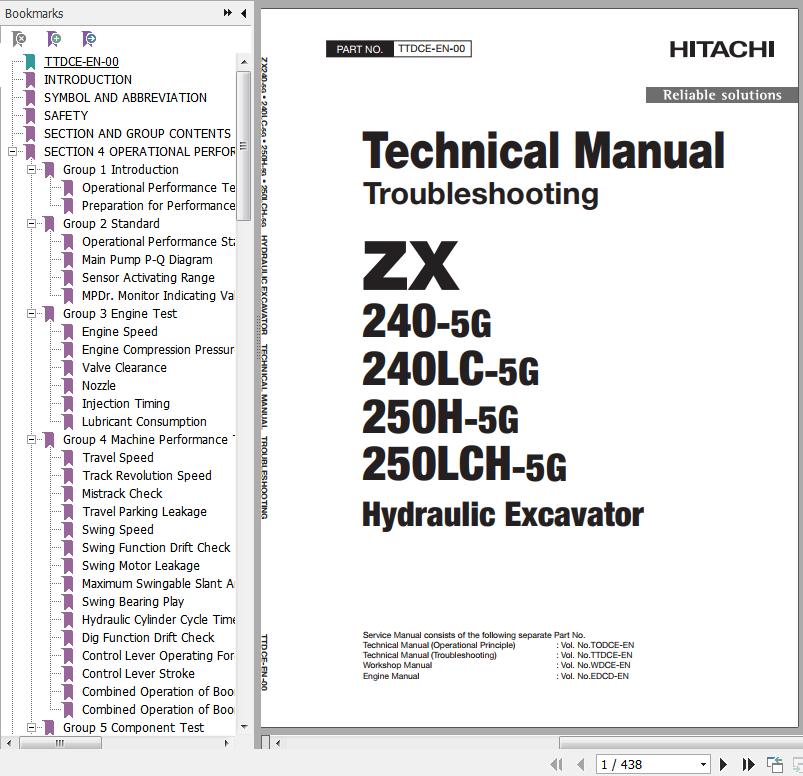803x776 pixels.
Task: Collapse SECTION 4 OPERATIONAL PERFORMANCE node
Action: pos(12,152)
